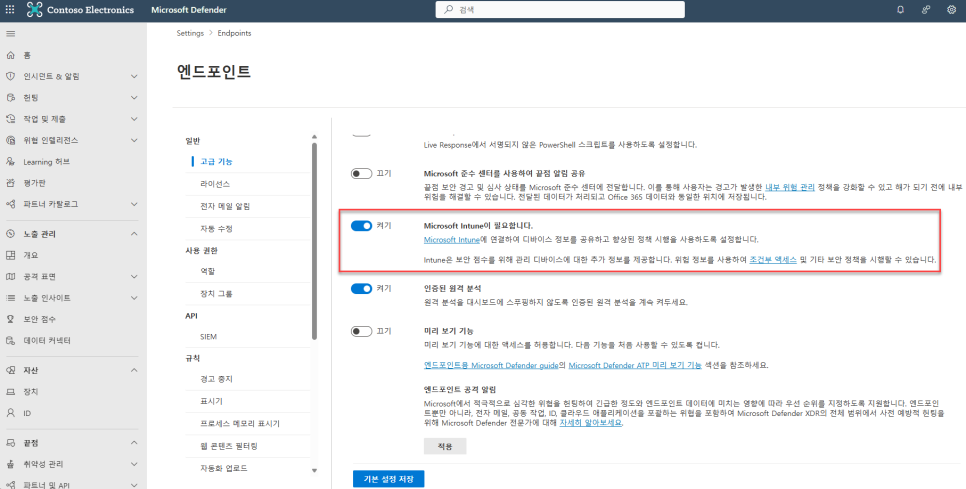Screen dimensions: 966x489
Task: Click the 작업 및 제출 icon
Action: point(10,119)
